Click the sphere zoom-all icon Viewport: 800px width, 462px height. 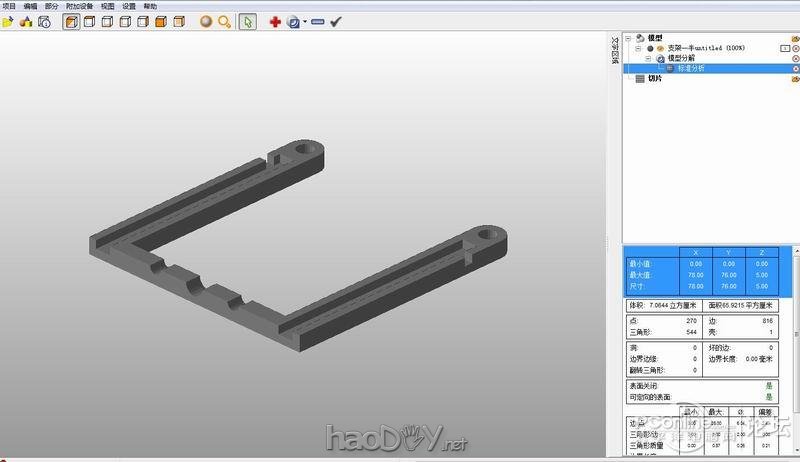(x=205, y=21)
